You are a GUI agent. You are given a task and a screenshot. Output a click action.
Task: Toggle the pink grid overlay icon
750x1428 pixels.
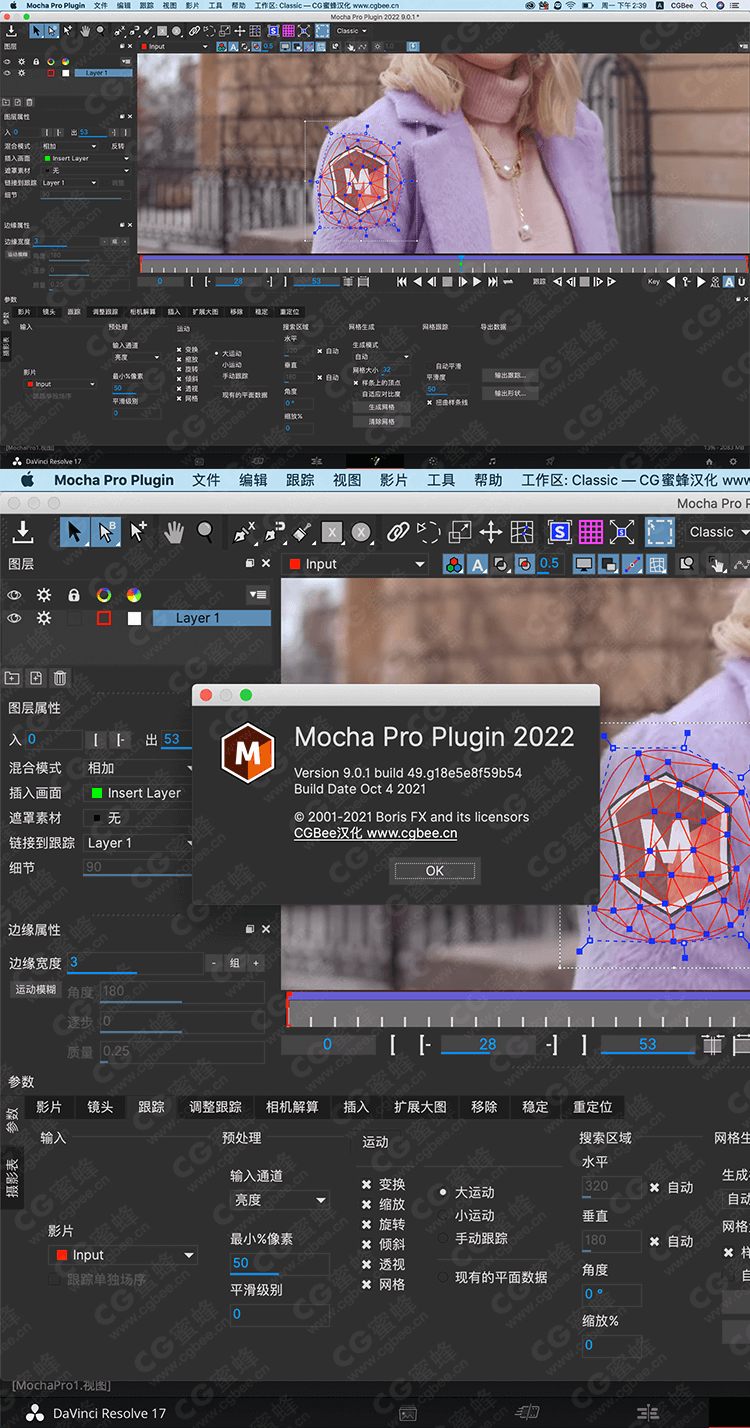[591, 532]
